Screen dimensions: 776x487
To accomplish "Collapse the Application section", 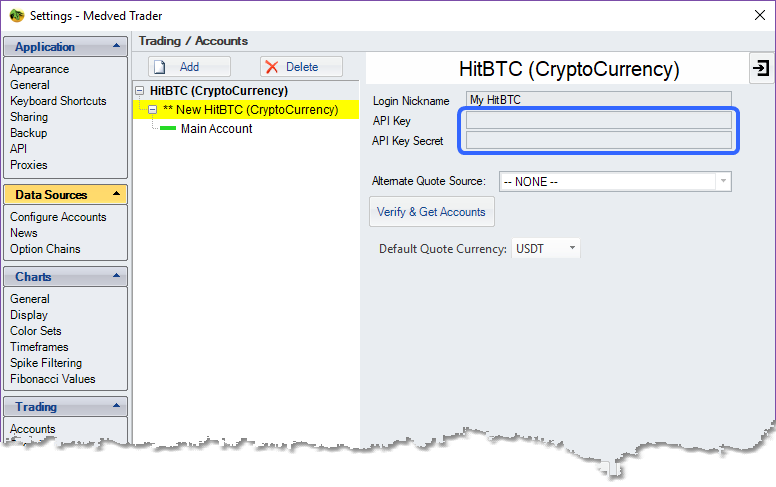I will point(116,46).
